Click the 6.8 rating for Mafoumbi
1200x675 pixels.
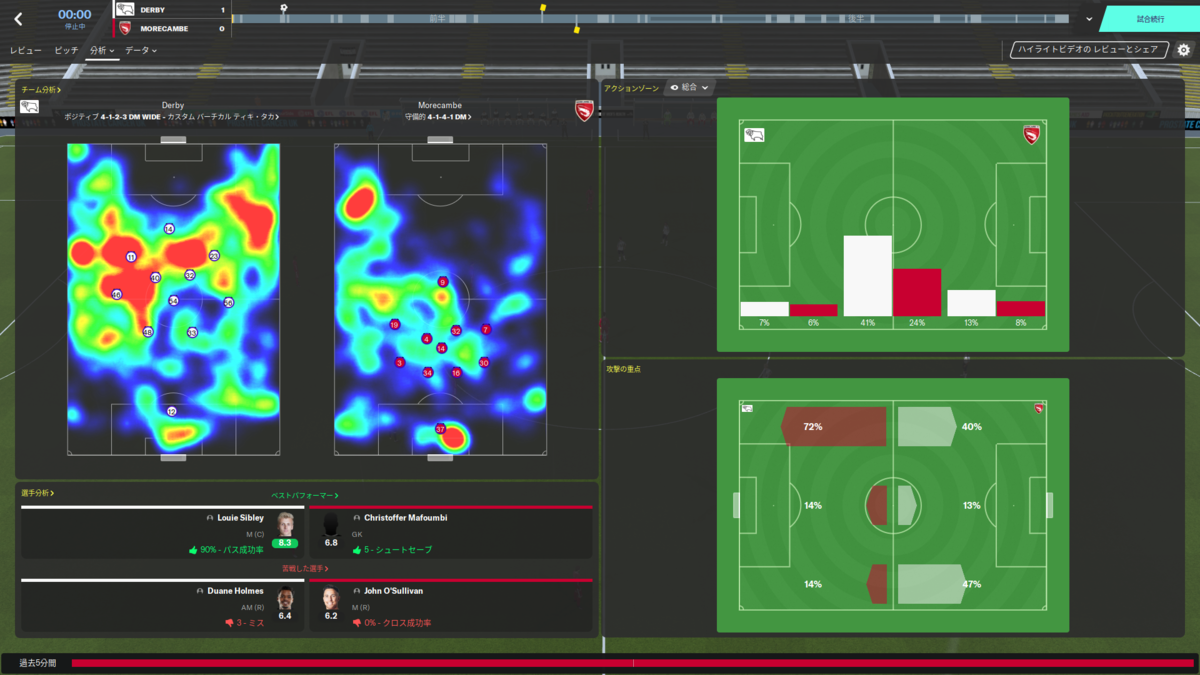coord(331,543)
